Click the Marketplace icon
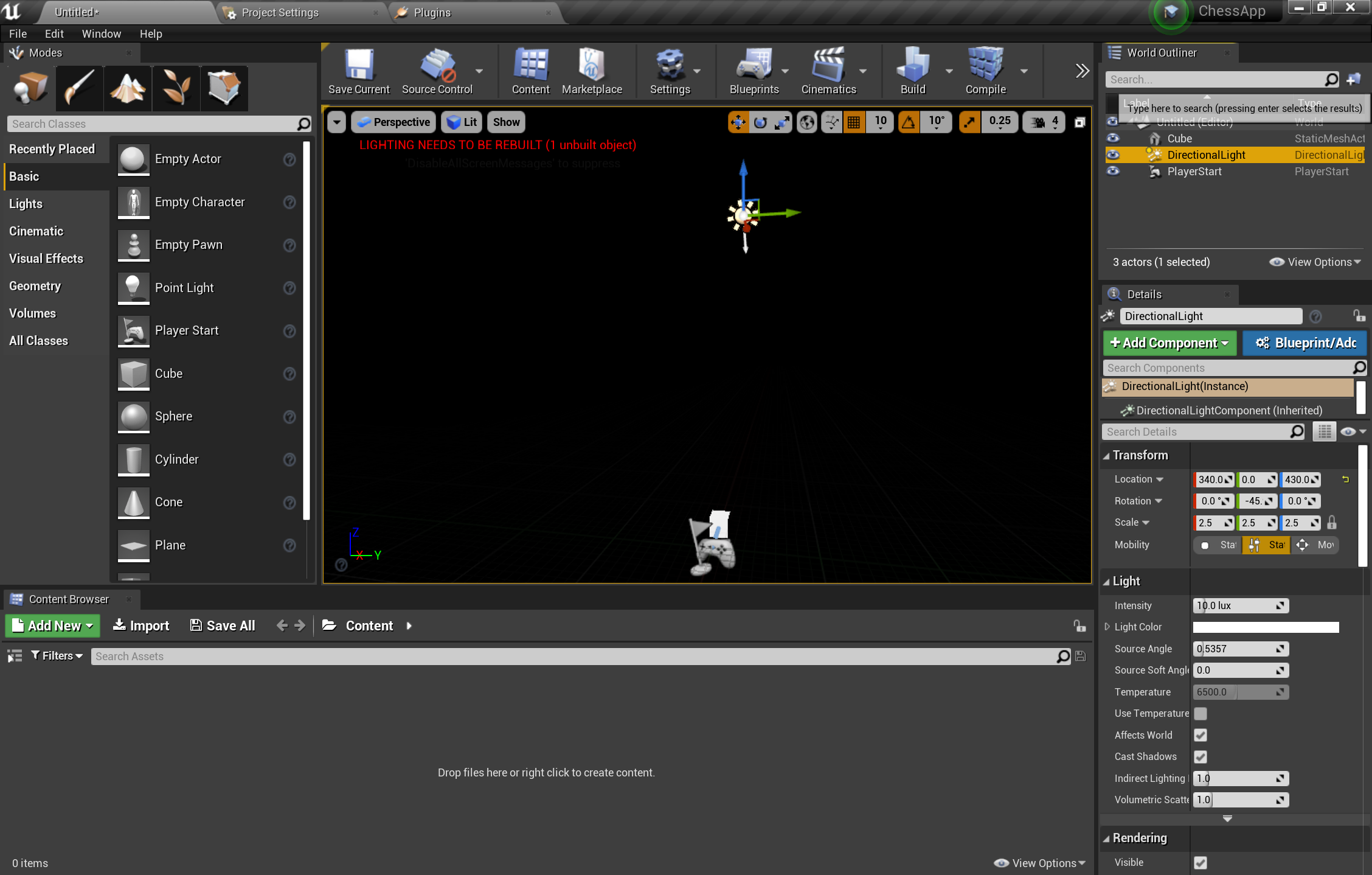The height and width of the screenshot is (875, 1372). tap(592, 75)
